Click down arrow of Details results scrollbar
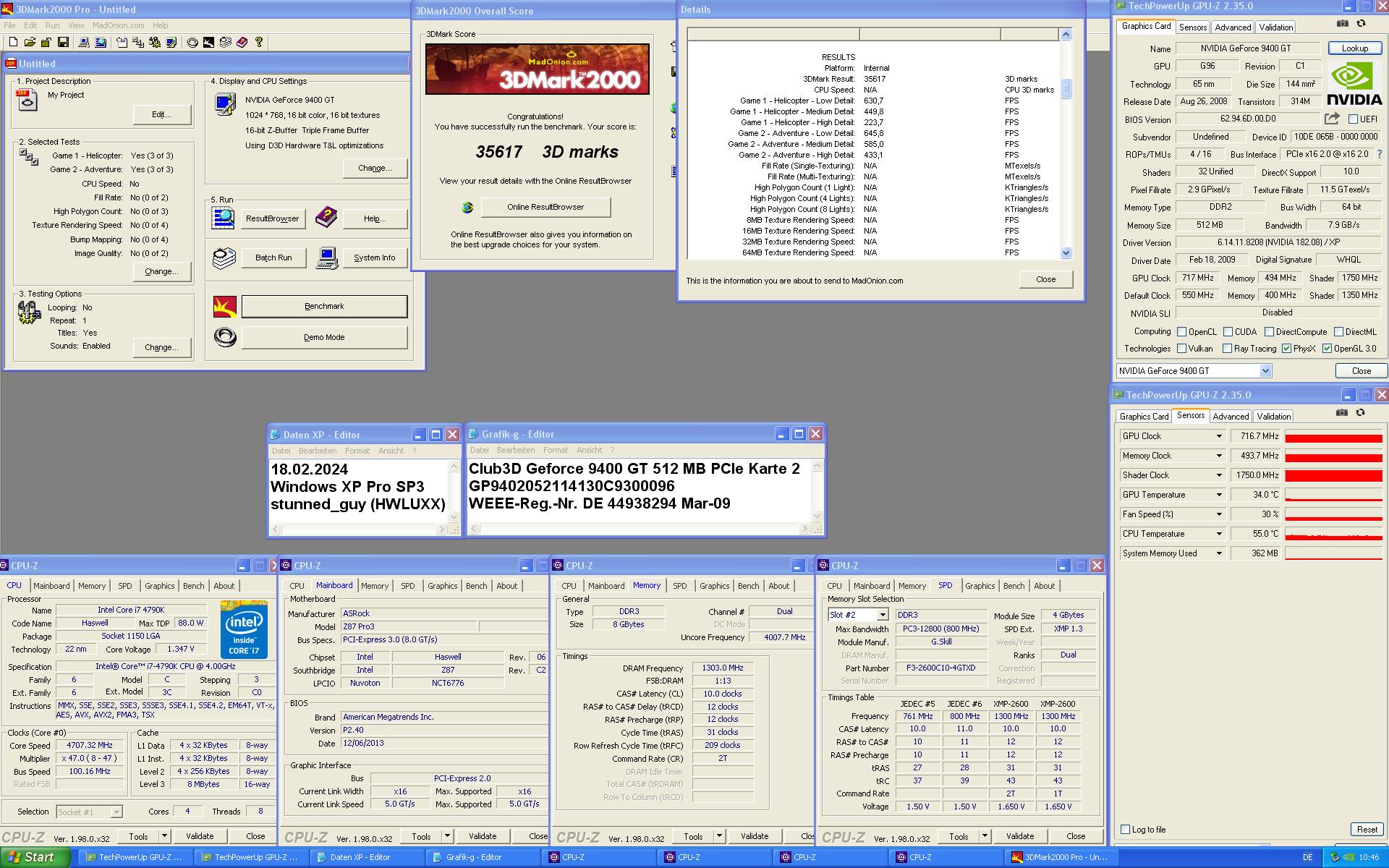The width and height of the screenshot is (1389, 868). click(x=1066, y=252)
